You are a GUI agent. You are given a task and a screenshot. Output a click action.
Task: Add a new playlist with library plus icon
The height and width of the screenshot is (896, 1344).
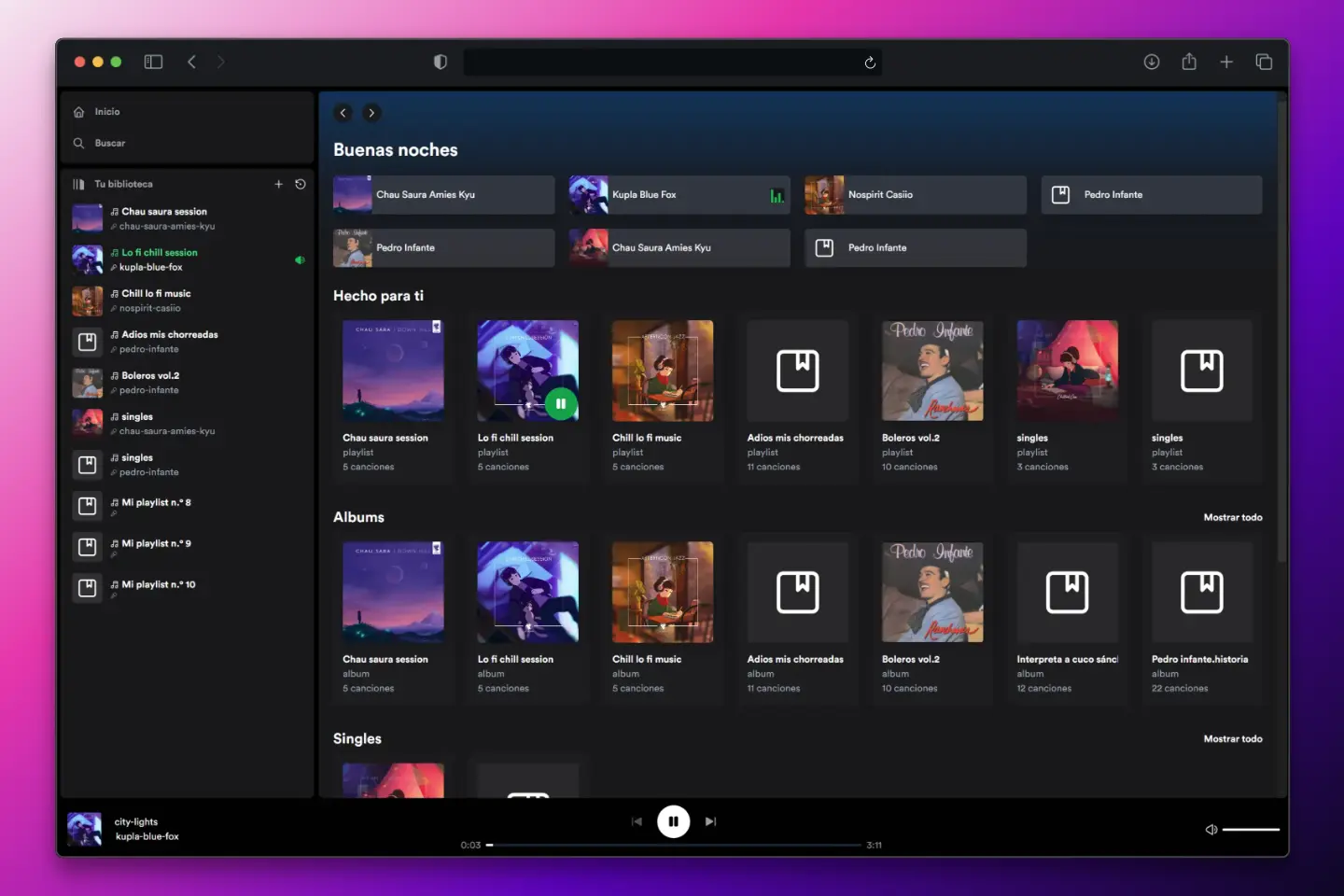tap(278, 185)
